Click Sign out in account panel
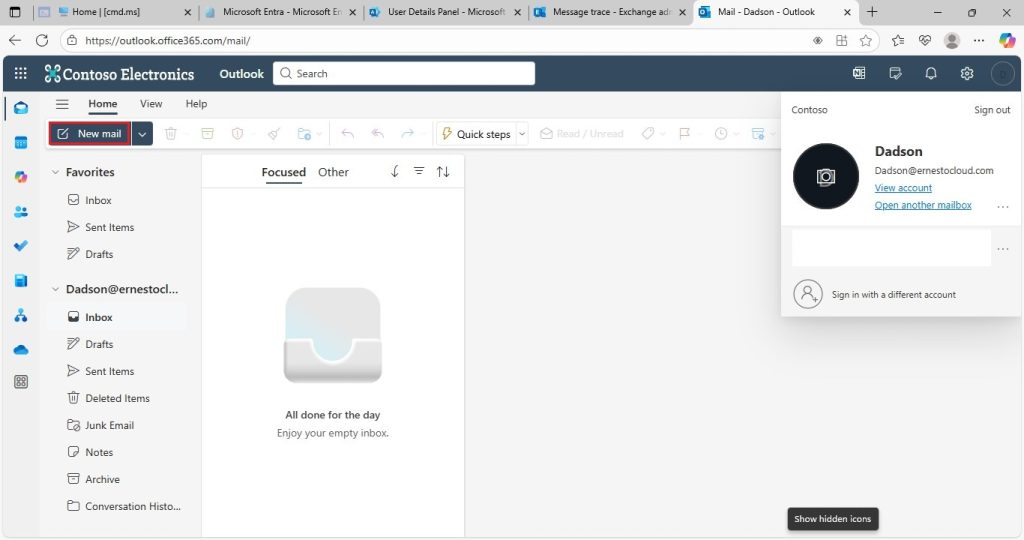The height and width of the screenshot is (540, 1024). (x=992, y=110)
